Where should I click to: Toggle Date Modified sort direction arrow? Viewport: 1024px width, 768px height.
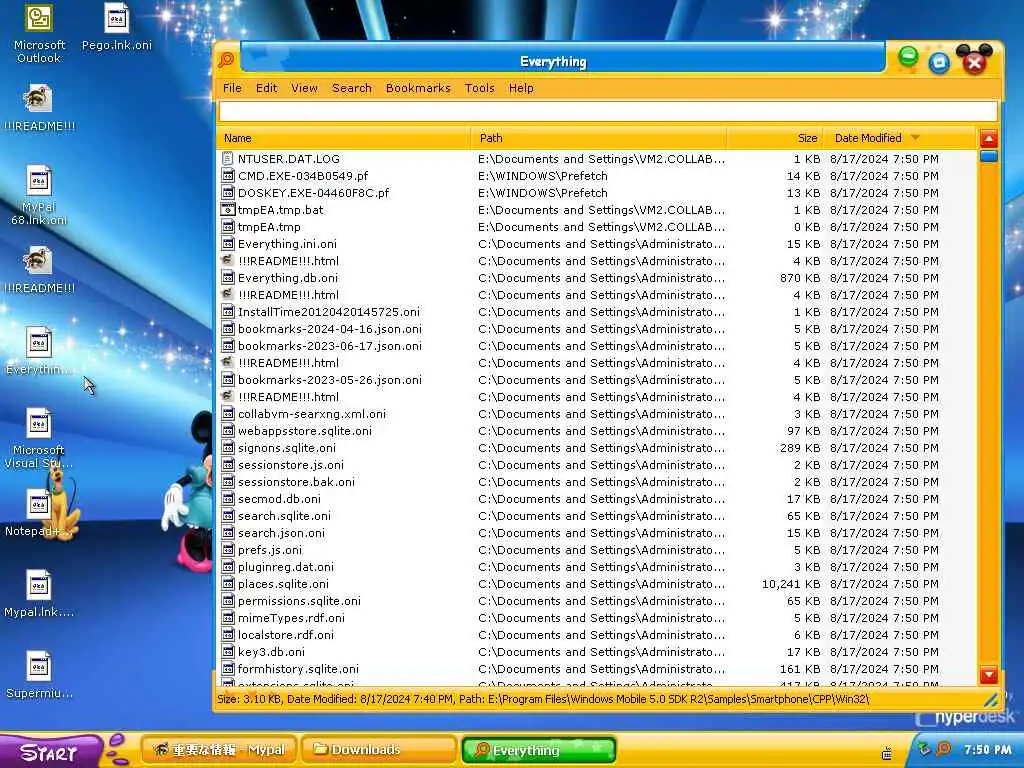[915, 137]
